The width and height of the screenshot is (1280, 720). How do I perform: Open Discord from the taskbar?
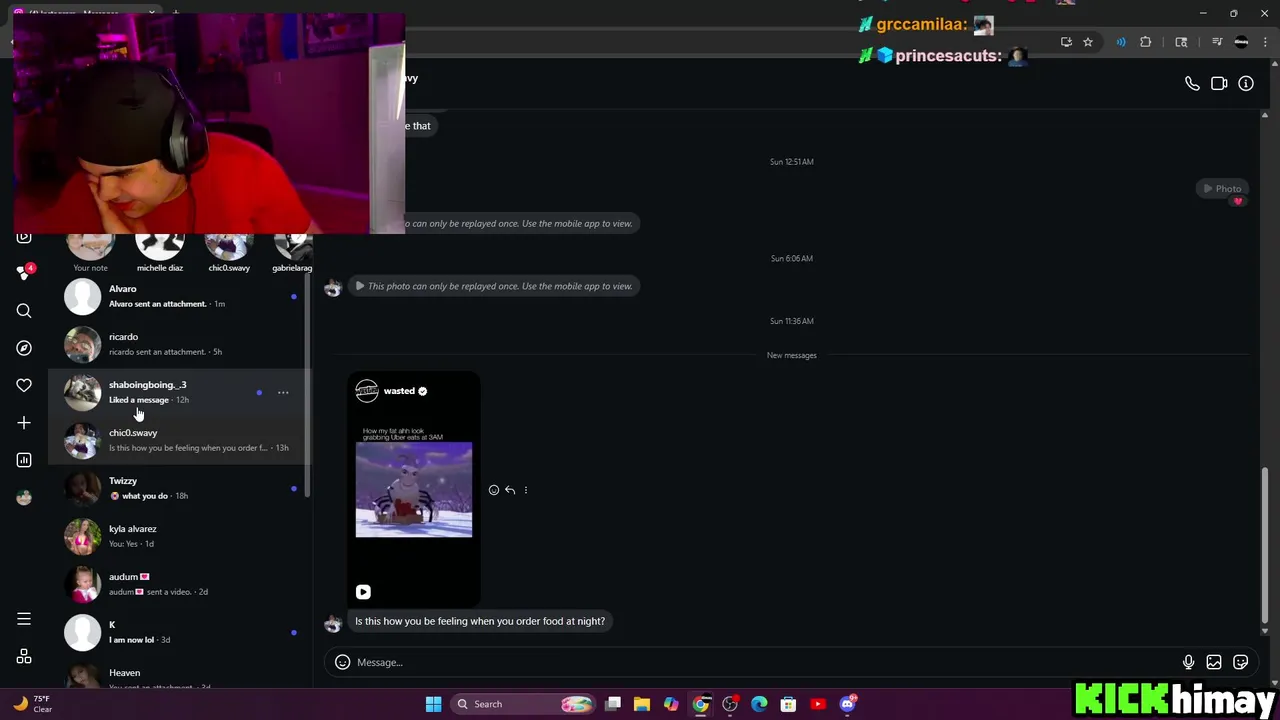[847, 704]
